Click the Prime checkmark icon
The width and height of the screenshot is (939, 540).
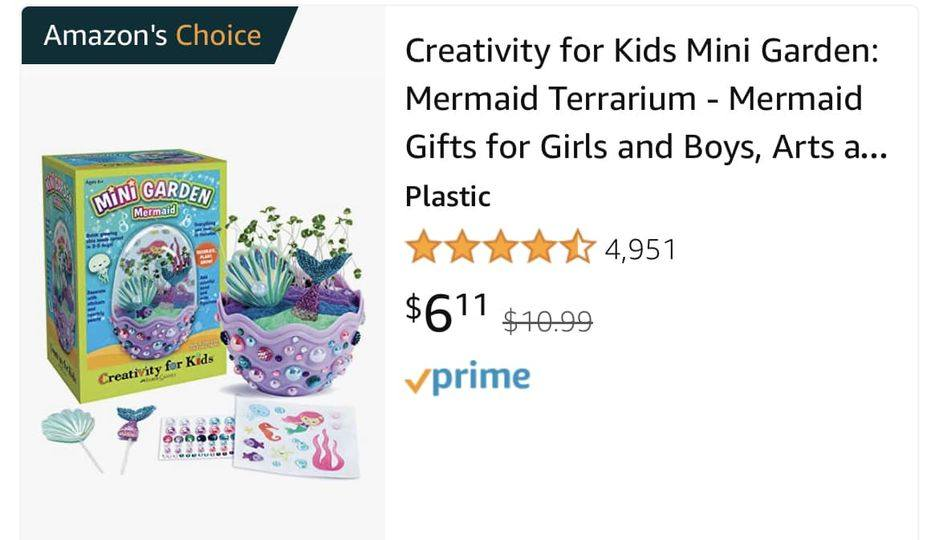point(418,381)
